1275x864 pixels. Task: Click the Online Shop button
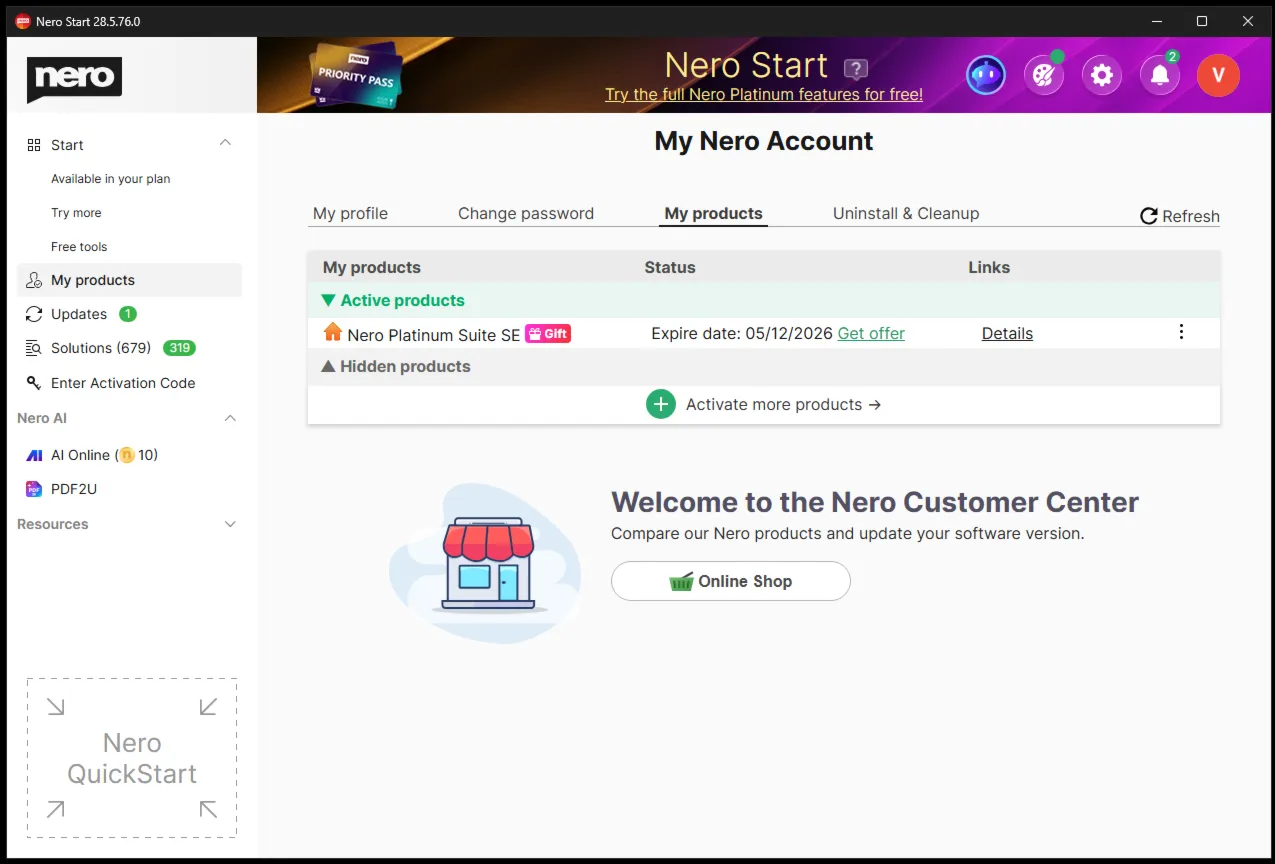coord(731,581)
